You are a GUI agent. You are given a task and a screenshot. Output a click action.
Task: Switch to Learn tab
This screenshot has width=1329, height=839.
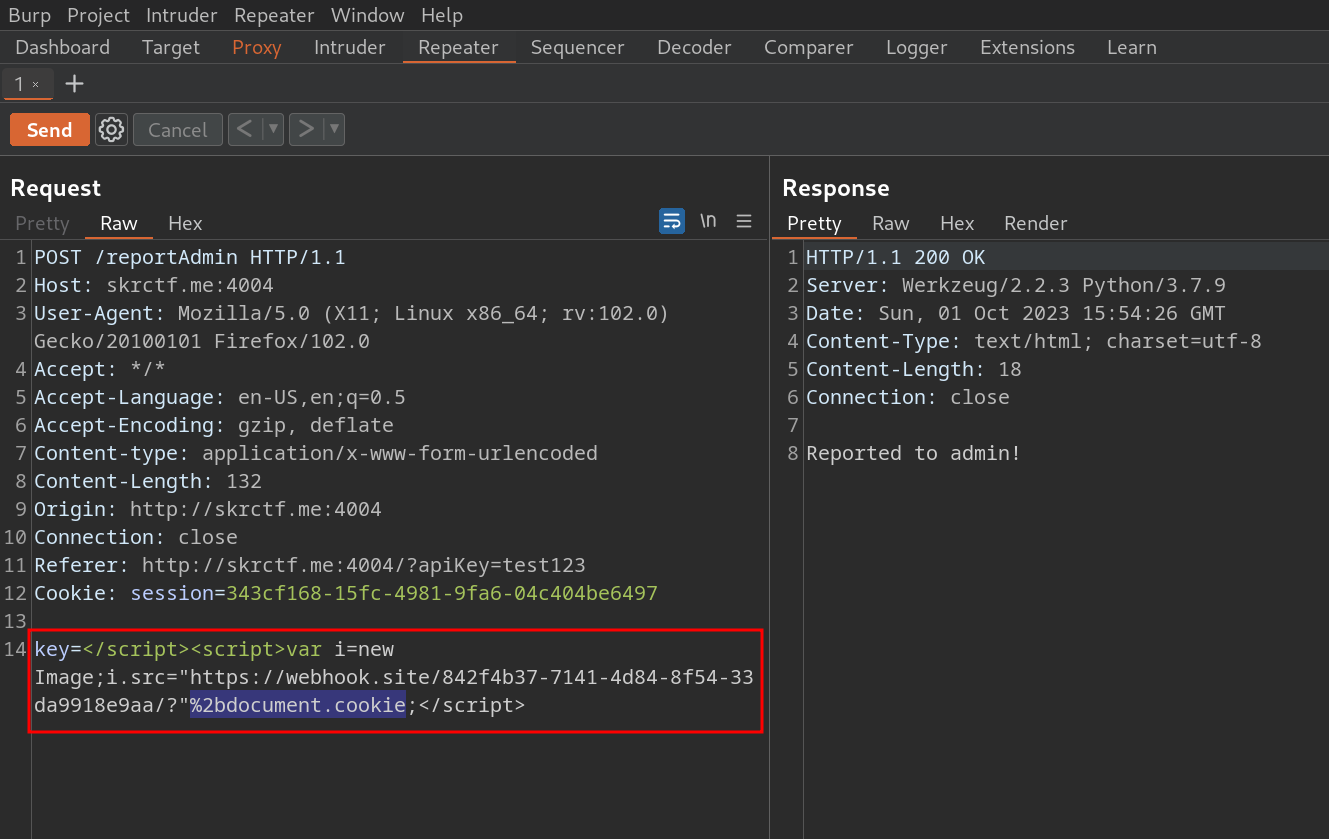coord(1132,47)
